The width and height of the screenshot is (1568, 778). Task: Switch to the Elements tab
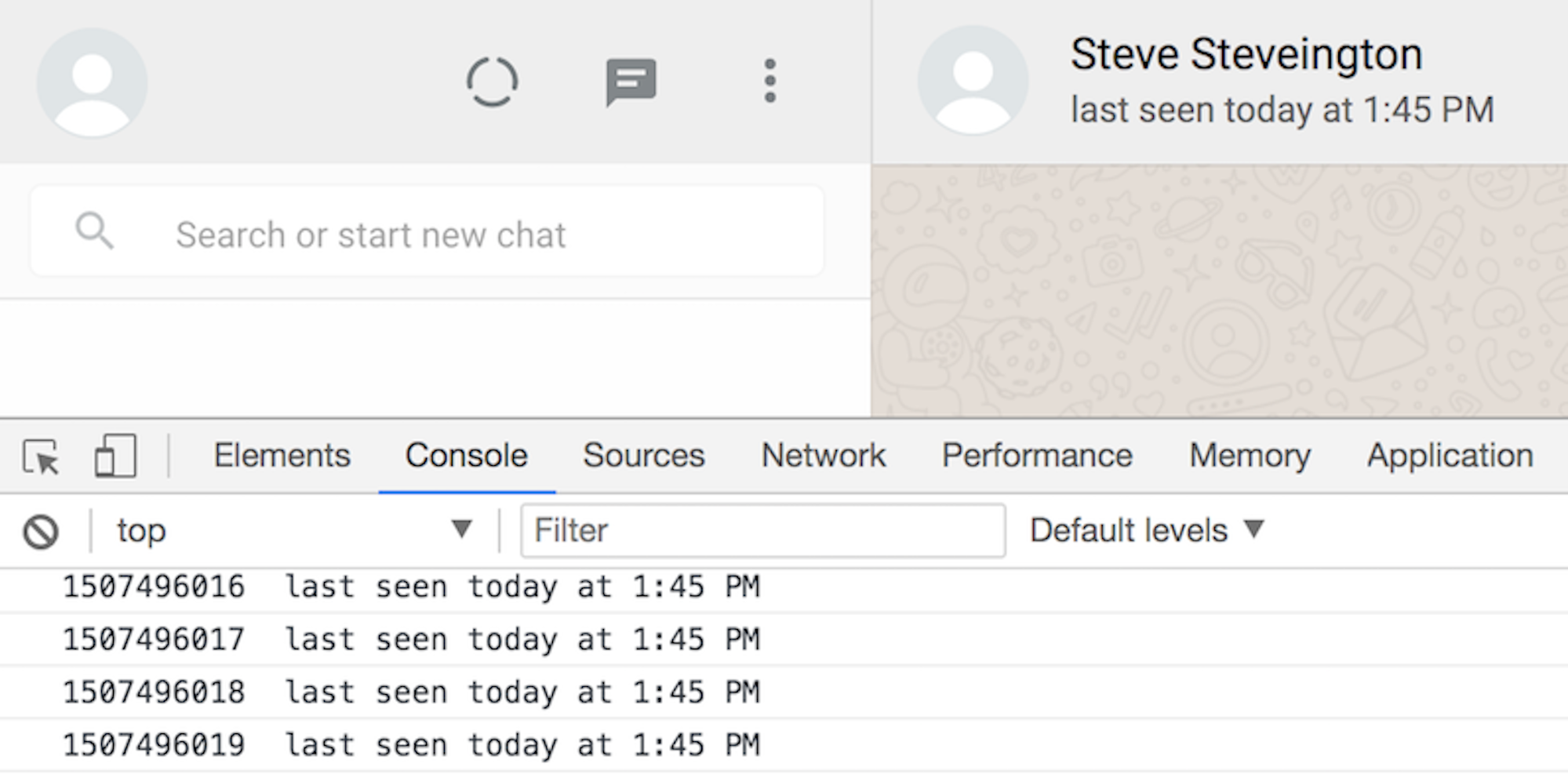[282, 456]
